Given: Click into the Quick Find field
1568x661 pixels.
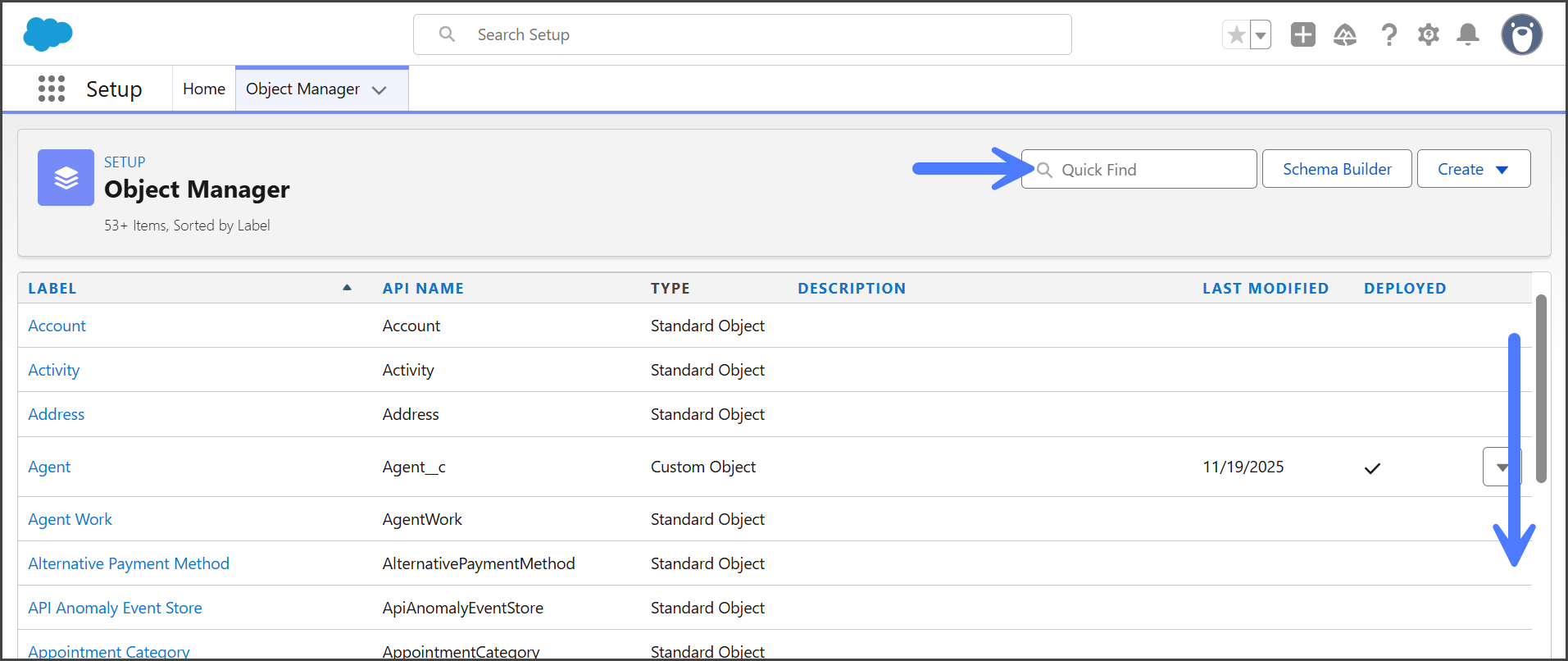Looking at the screenshot, I should point(1148,170).
